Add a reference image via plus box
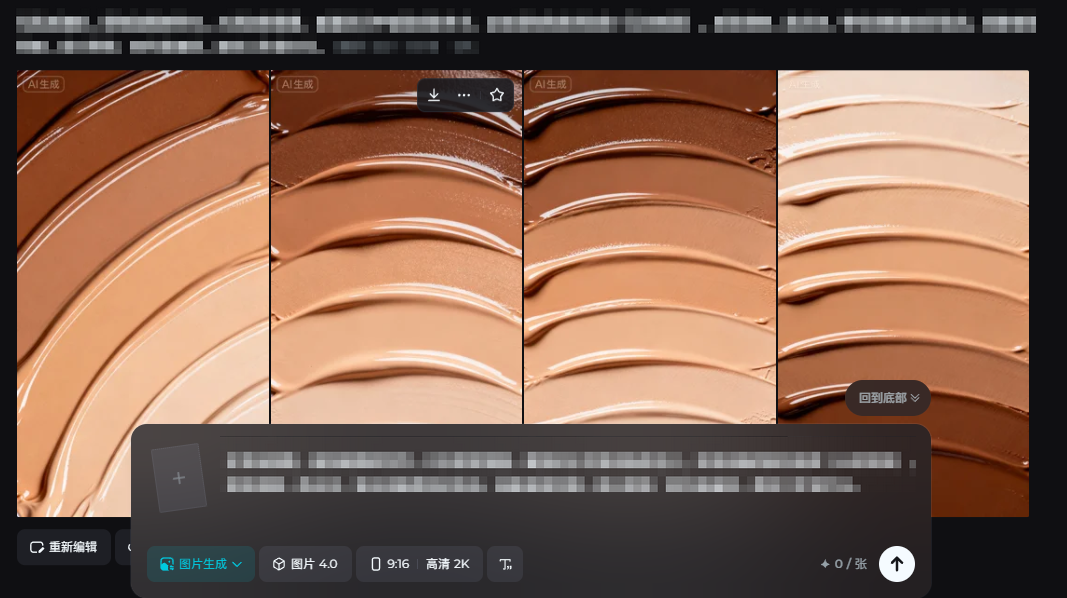Image resolution: width=1067 pixels, height=598 pixels. click(x=179, y=478)
